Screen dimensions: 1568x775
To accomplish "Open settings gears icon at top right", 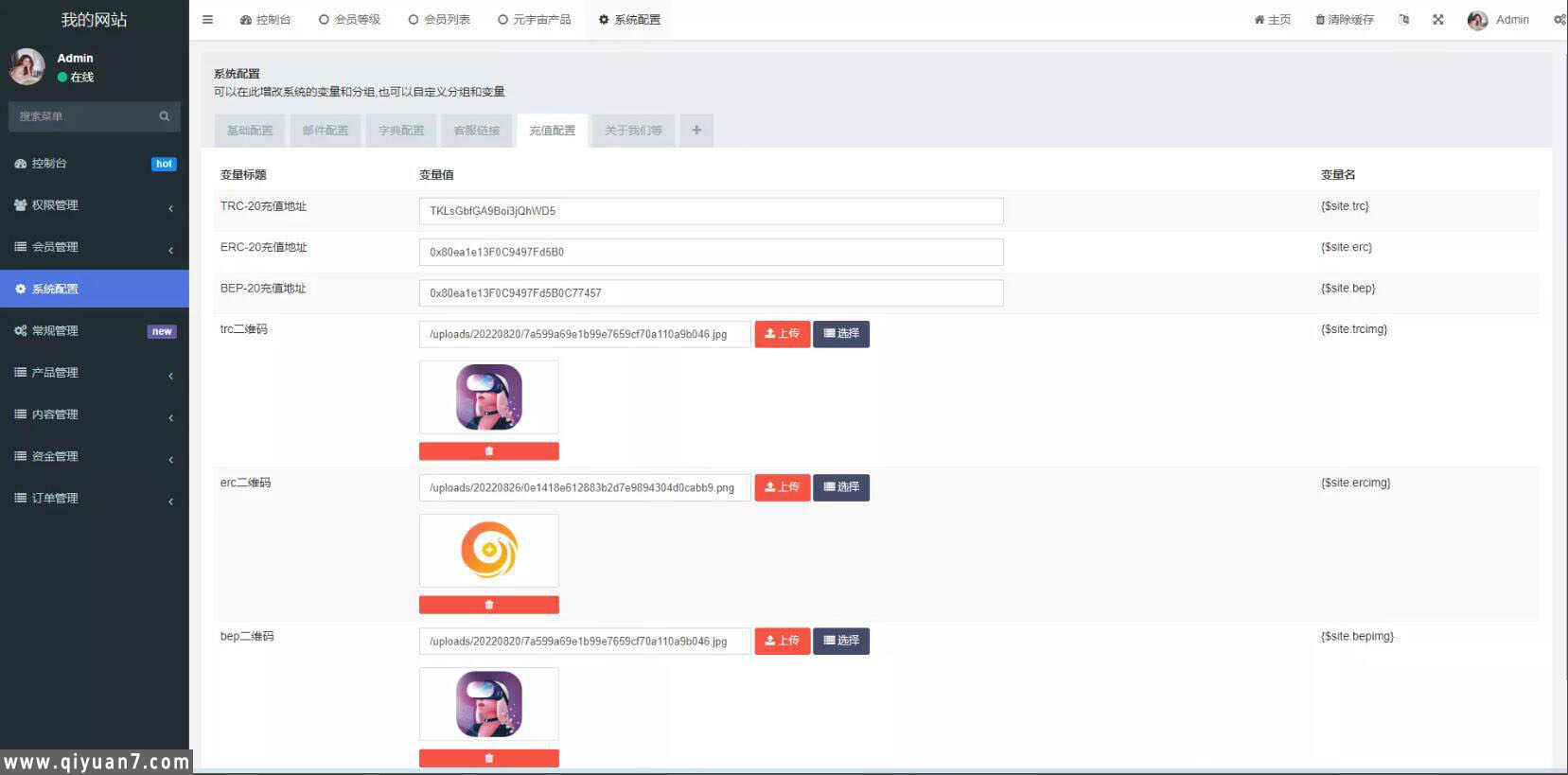I will [1559, 20].
